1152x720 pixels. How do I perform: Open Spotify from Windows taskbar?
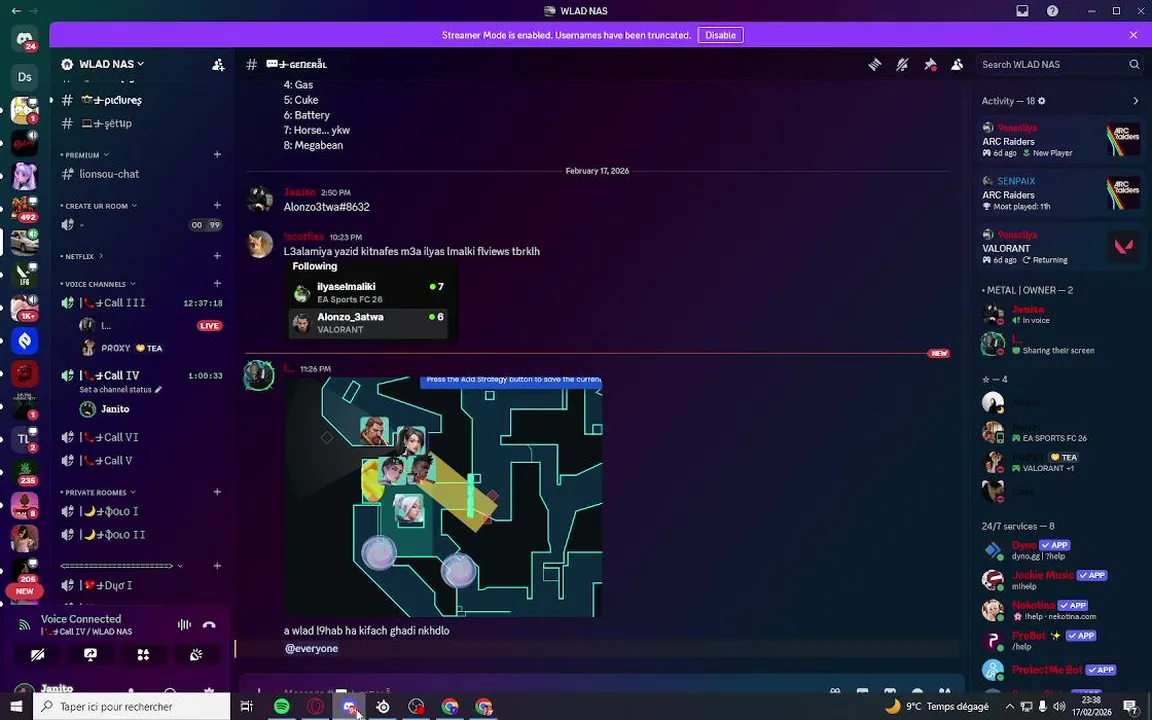(x=281, y=707)
